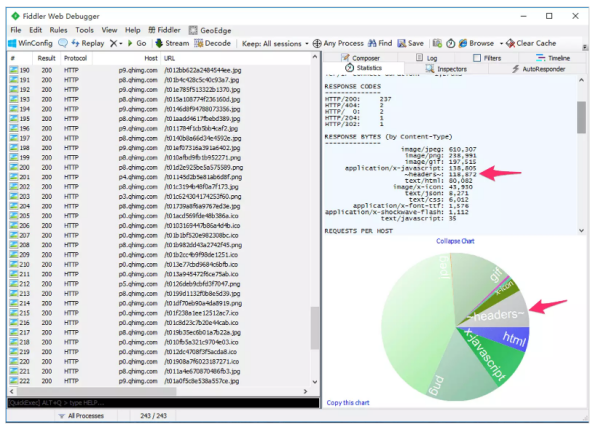Click the Go resume button
The width and height of the screenshot is (593, 427).
tap(137, 43)
